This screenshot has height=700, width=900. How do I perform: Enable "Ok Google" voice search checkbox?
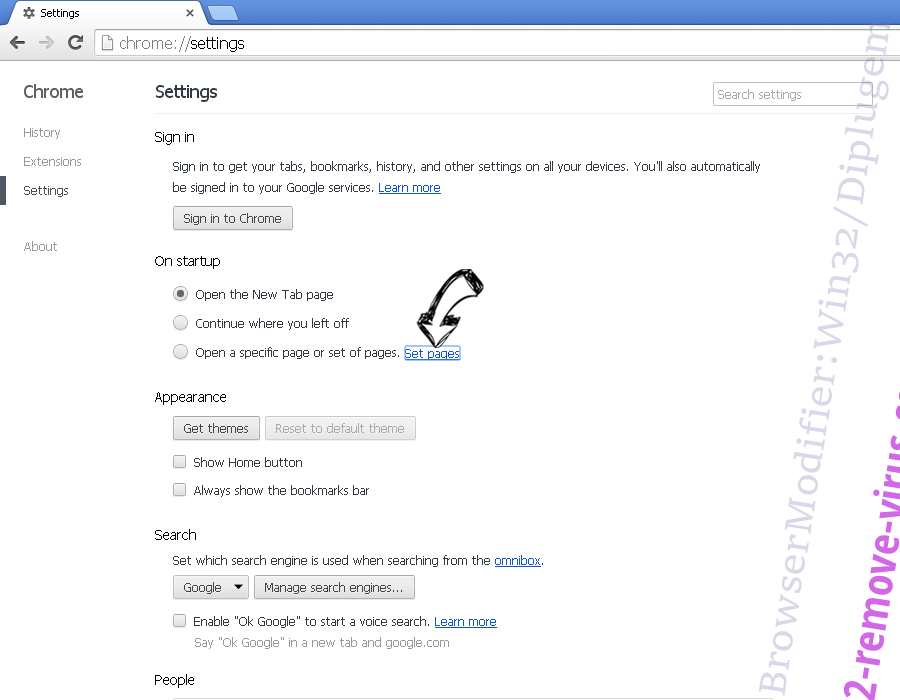pyautogui.click(x=180, y=621)
